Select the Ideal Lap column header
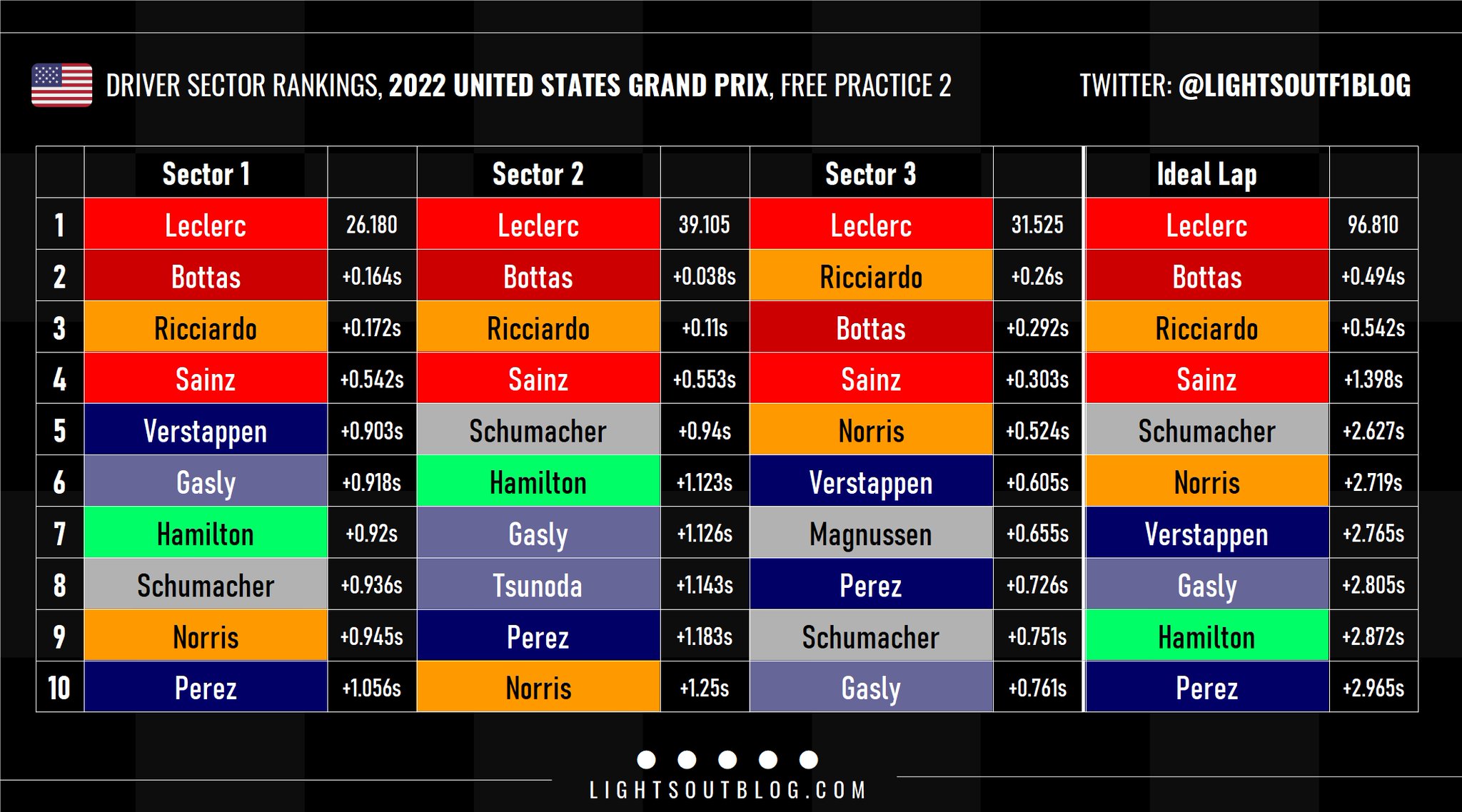 pyautogui.click(x=1206, y=174)
